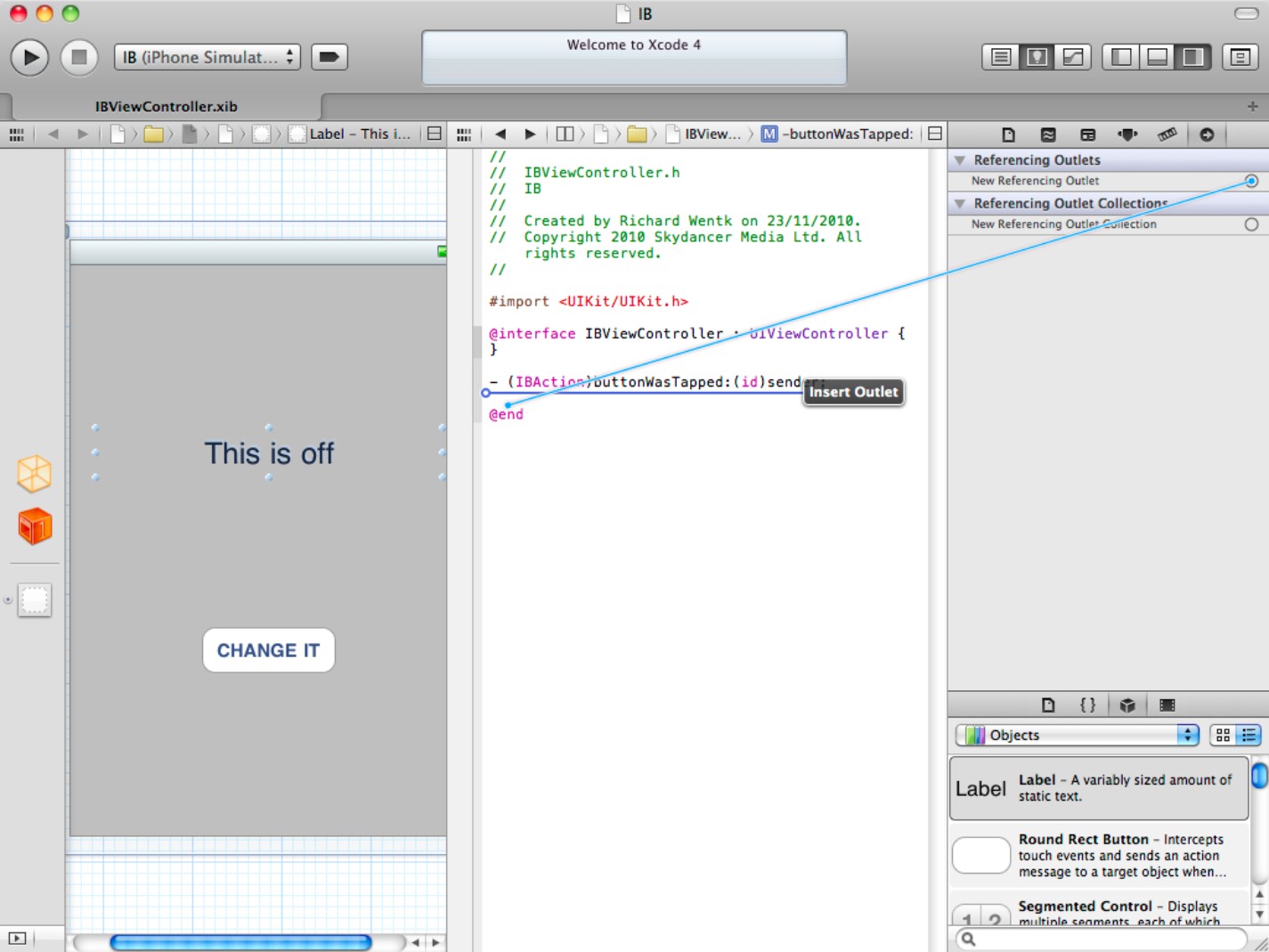The width and height of the screenshot is (1269, 952).
Task: Collapse Referencing Outlet Collections section
Action: tap(960, 204)
